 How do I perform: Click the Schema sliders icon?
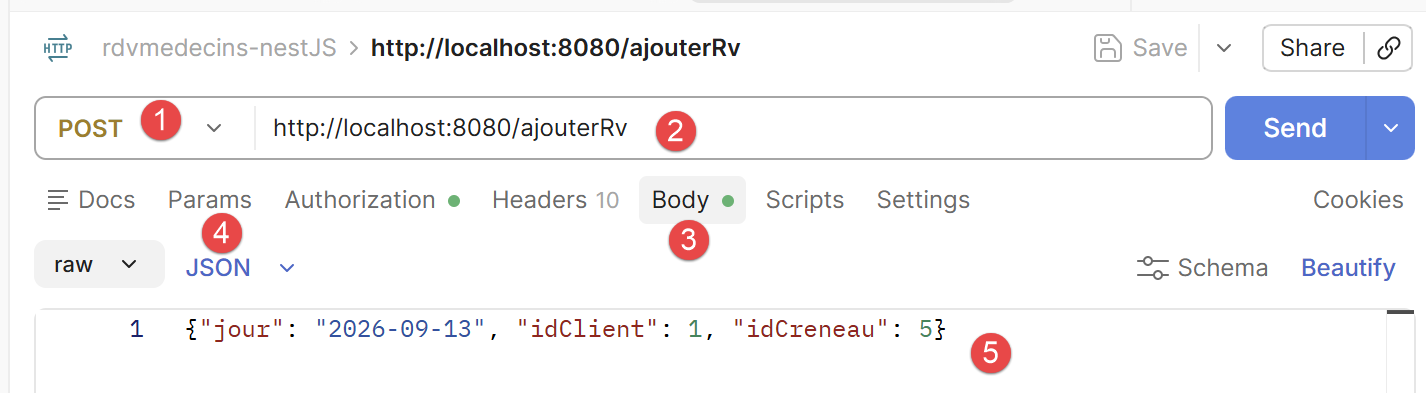[1153, 268]
